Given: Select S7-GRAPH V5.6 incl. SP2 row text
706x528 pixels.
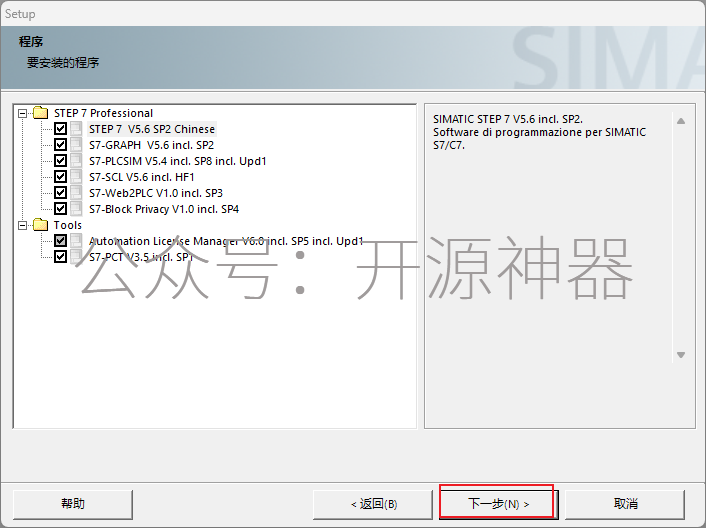Looking at the screenshot, I should (151, 145).
